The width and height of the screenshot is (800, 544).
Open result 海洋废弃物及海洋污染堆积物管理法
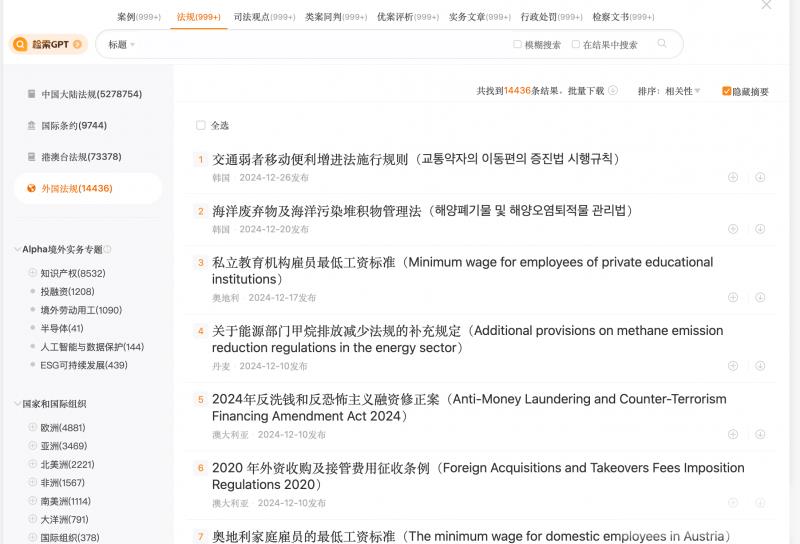click(422, 211)
